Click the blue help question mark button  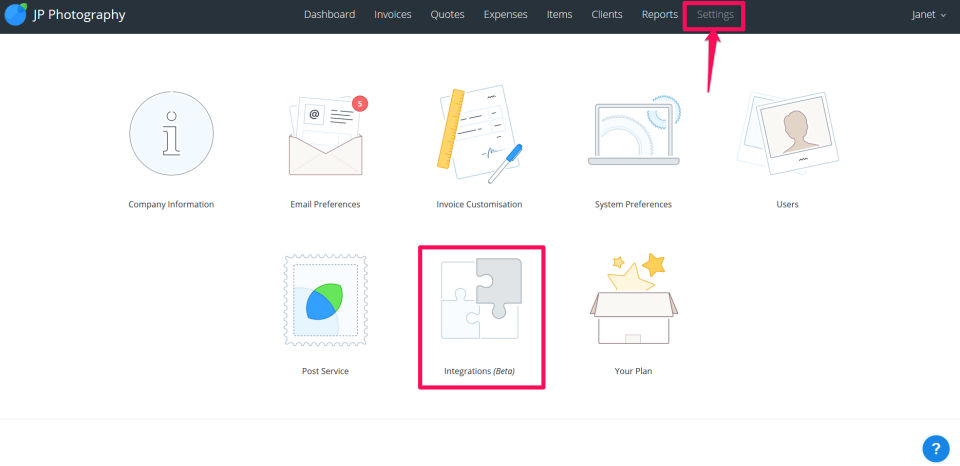tap(936, 448)
